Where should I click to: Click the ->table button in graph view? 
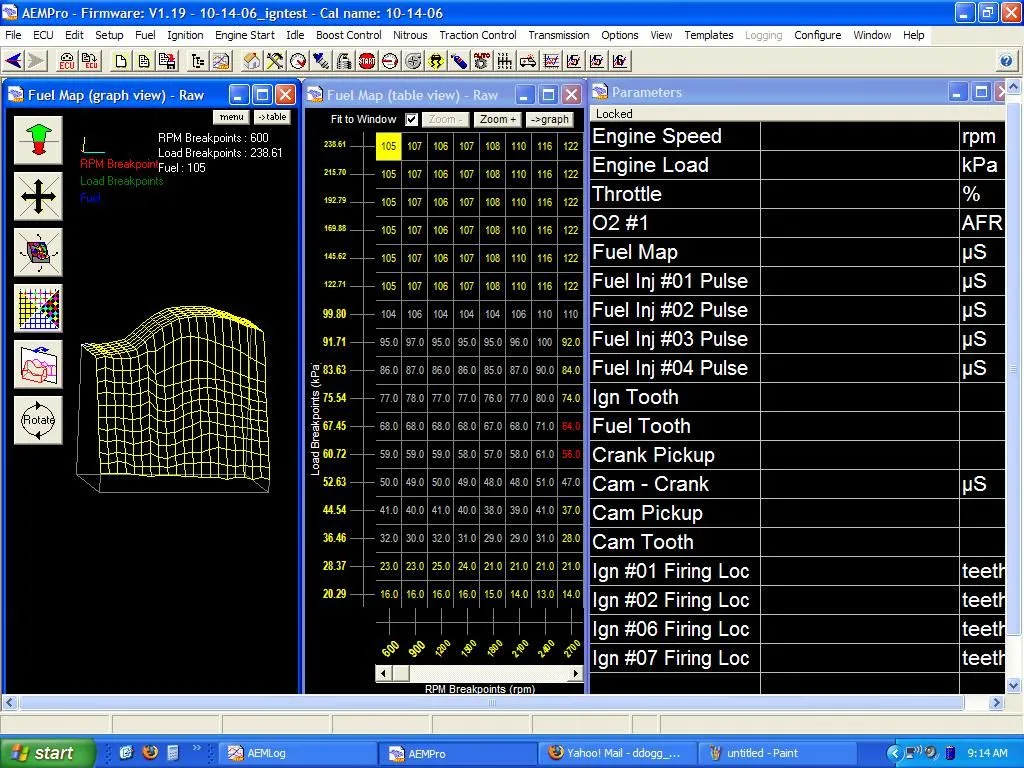271,116
